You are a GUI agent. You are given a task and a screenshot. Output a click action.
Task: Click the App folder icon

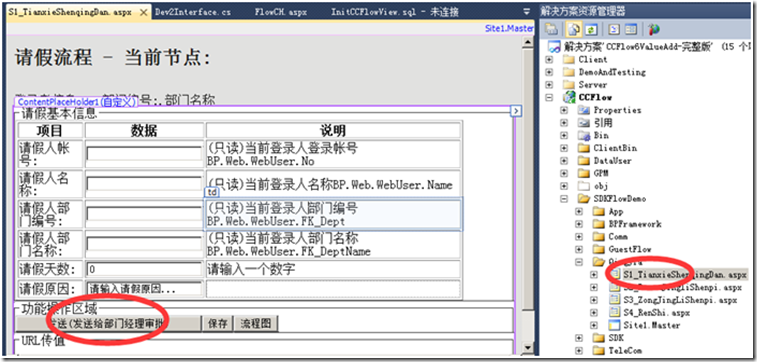pos(599,211)
